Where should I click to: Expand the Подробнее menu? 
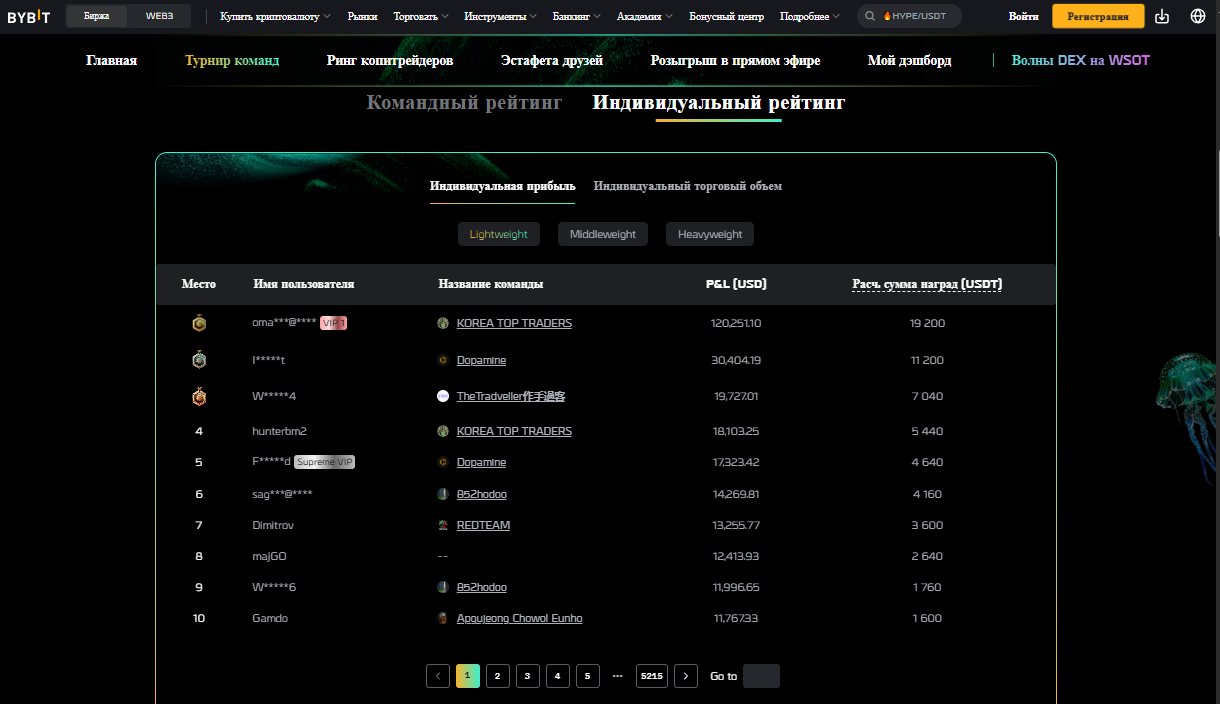point(810,16)
